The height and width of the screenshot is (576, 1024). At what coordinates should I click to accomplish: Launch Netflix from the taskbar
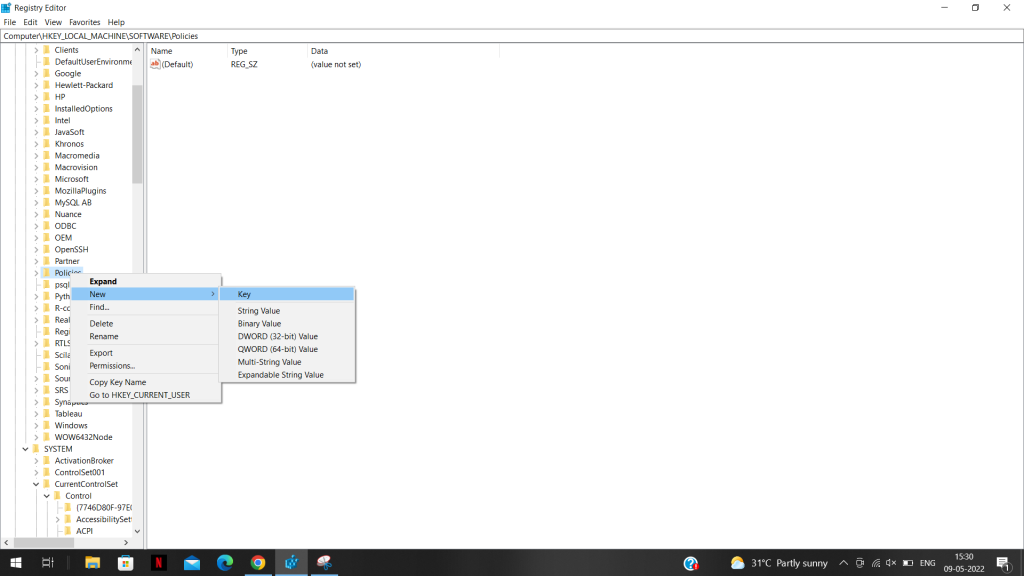160,562
